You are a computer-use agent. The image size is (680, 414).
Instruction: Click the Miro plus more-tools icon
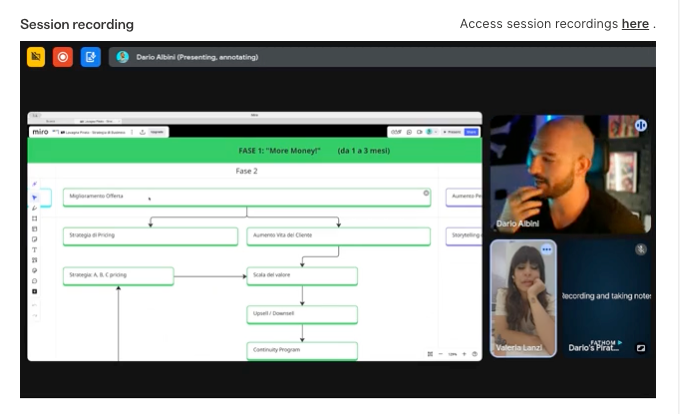pos(34,291)
